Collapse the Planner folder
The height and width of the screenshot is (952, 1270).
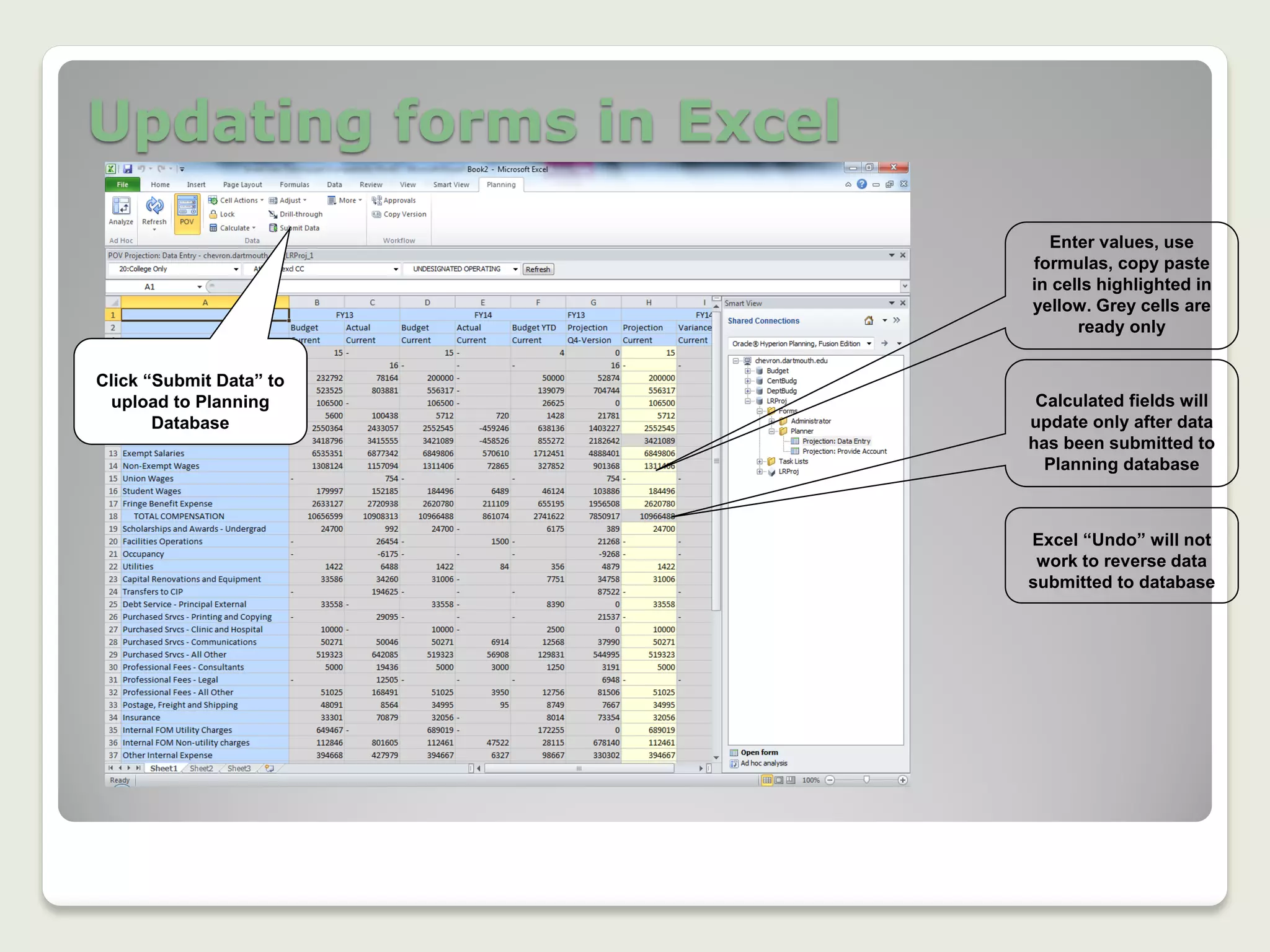771,431
